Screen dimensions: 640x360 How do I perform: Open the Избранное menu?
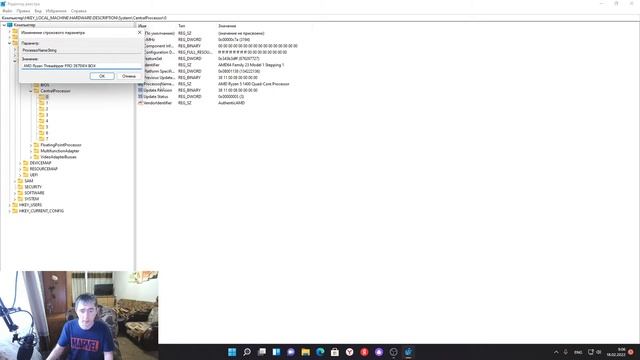click(56, 11)
